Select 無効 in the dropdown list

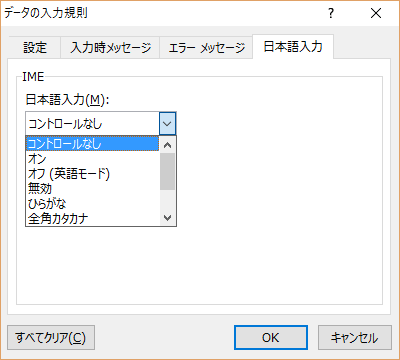click(x=92, y=189)
